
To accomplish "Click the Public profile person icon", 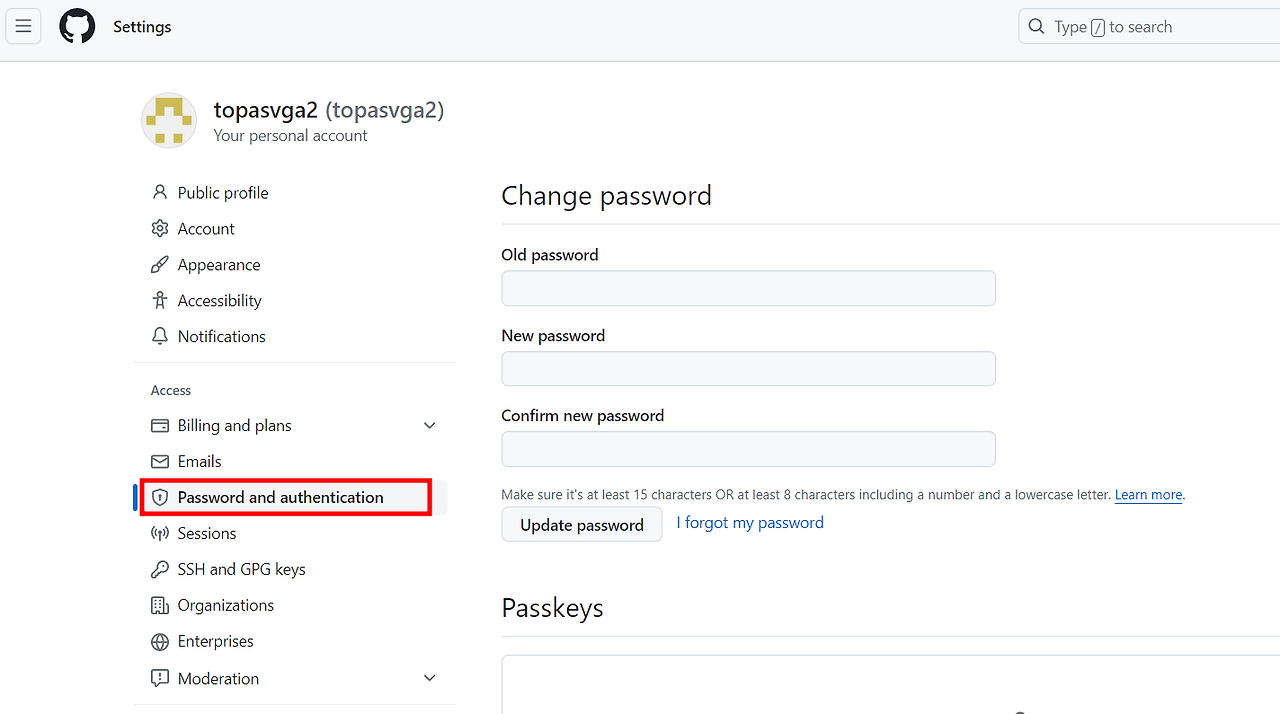I will tap(160, 192).
